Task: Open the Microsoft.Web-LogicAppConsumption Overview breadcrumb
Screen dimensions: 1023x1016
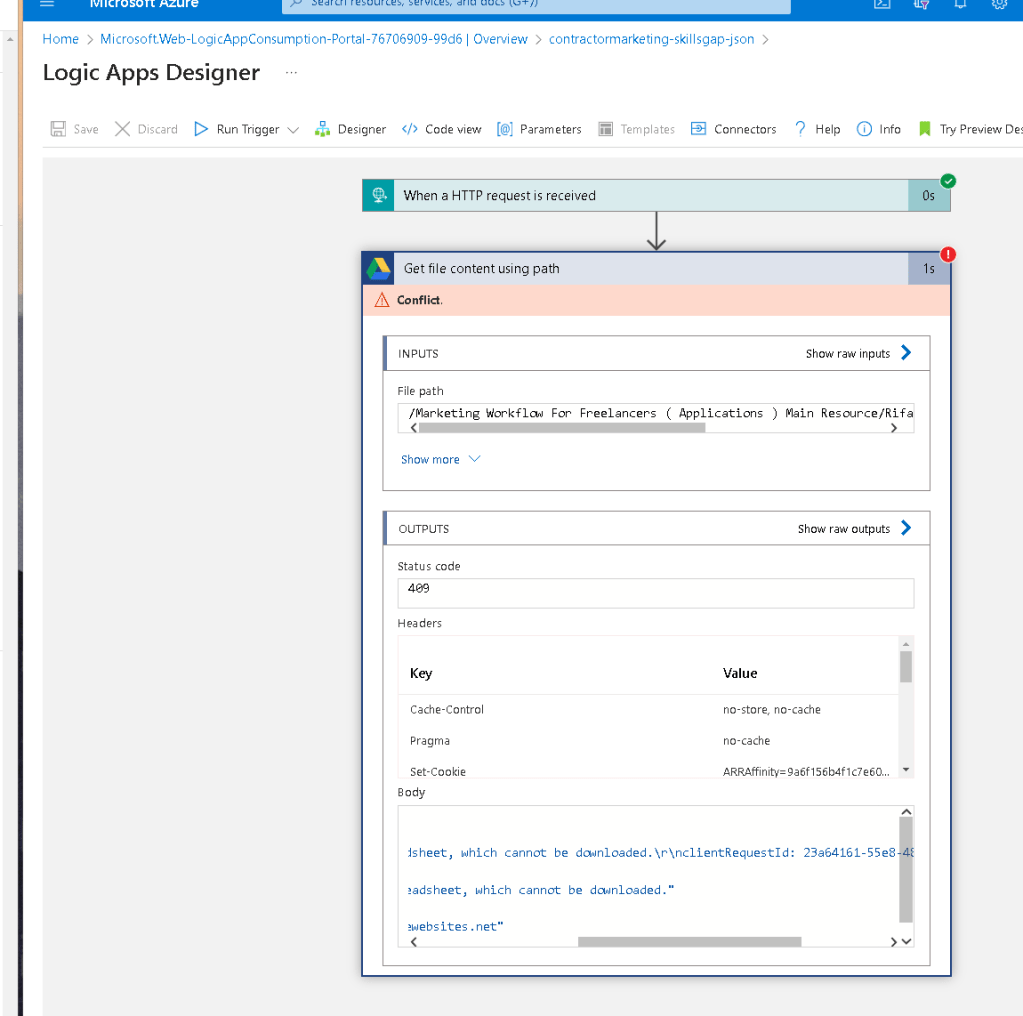Action: 314,39
